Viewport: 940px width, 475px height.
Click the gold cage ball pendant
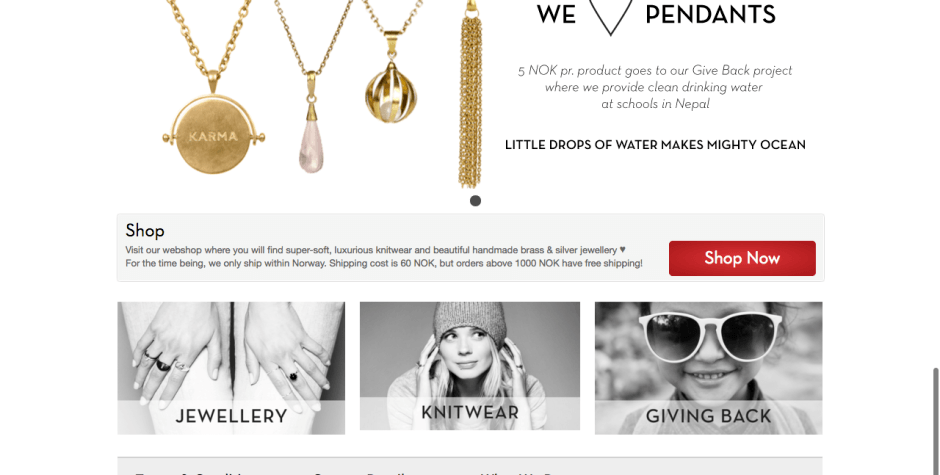click(391, 95)
